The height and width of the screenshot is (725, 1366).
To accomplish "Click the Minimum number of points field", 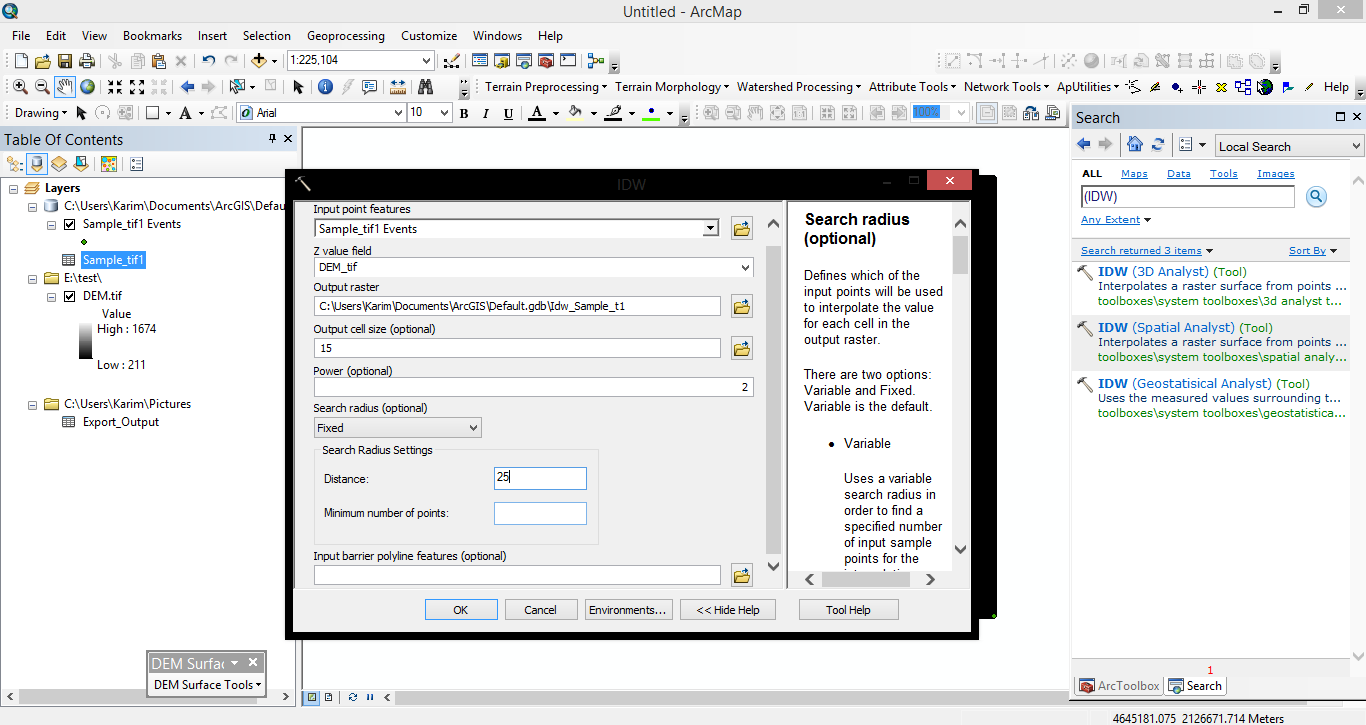I will pos(540,514).
